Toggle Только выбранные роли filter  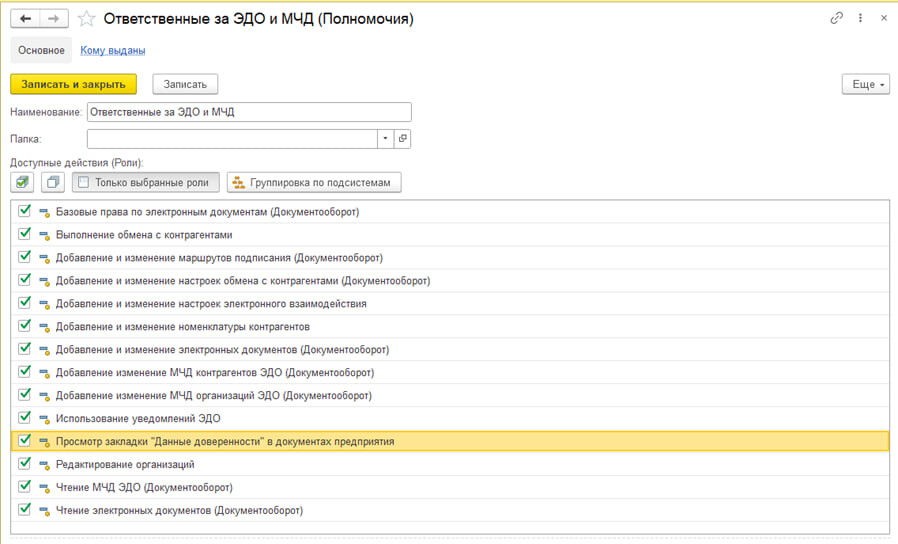(x=145, y=183)
